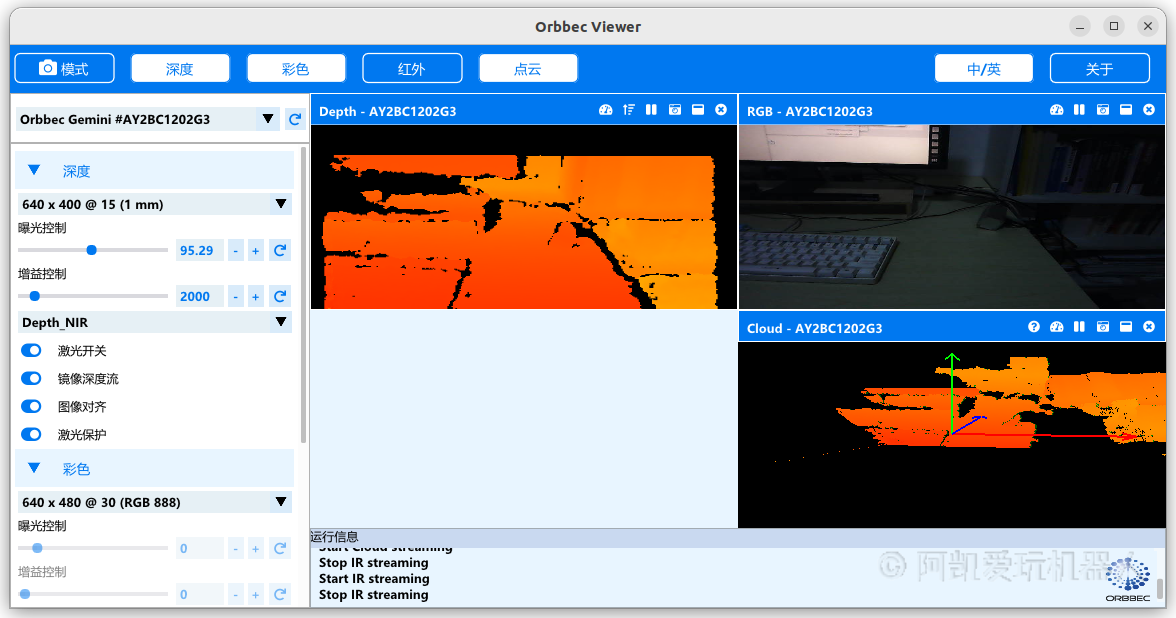
Task: Increase color exposure with the plus button
Action: tap(256, 549)
